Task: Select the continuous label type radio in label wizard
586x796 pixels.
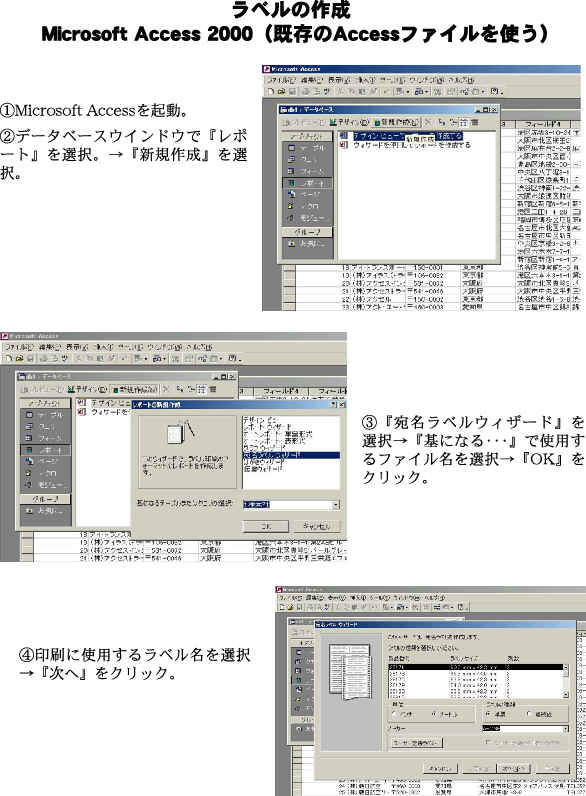Action: coord(532,714)
